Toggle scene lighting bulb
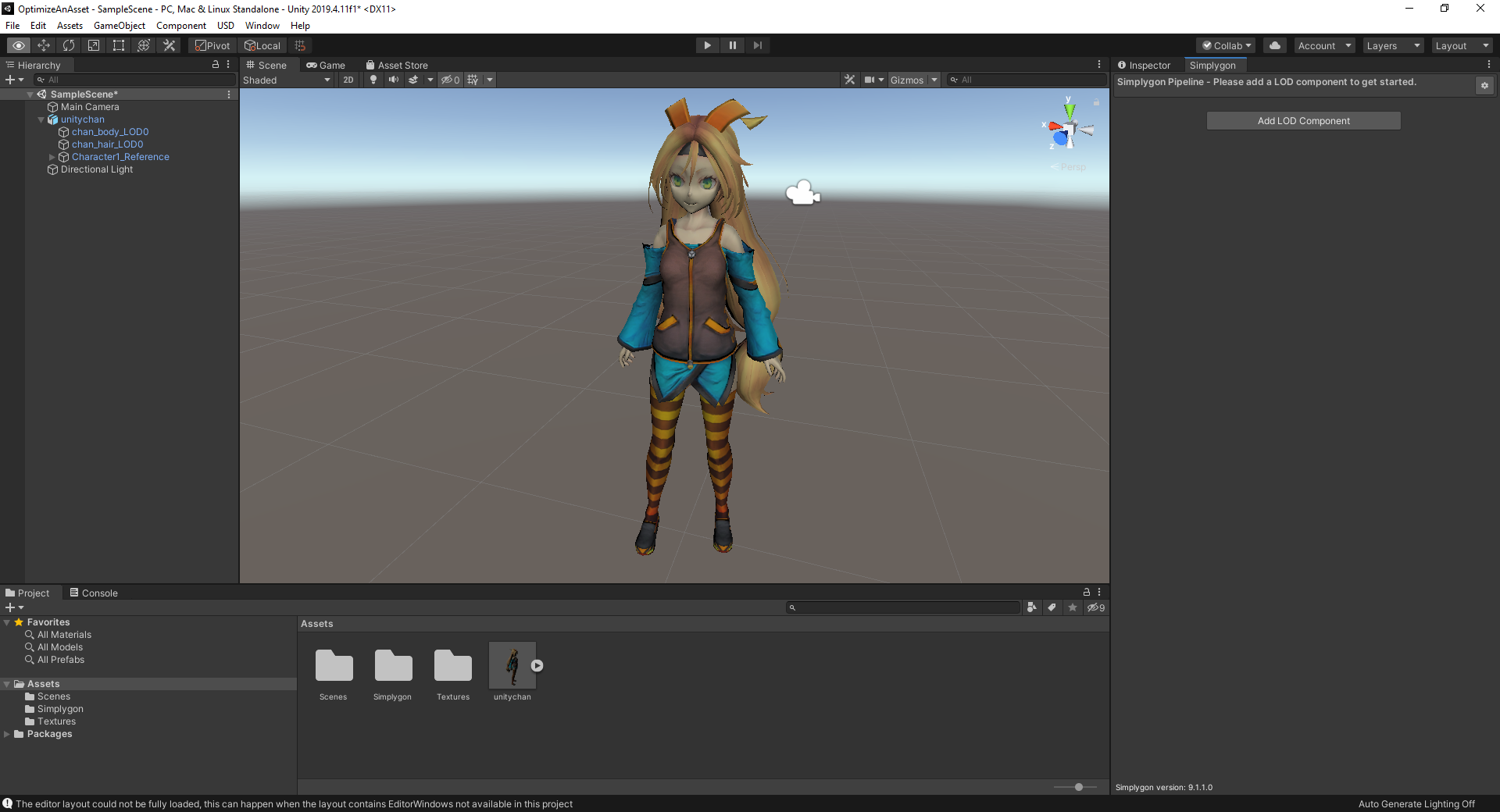 coord(373,80)
